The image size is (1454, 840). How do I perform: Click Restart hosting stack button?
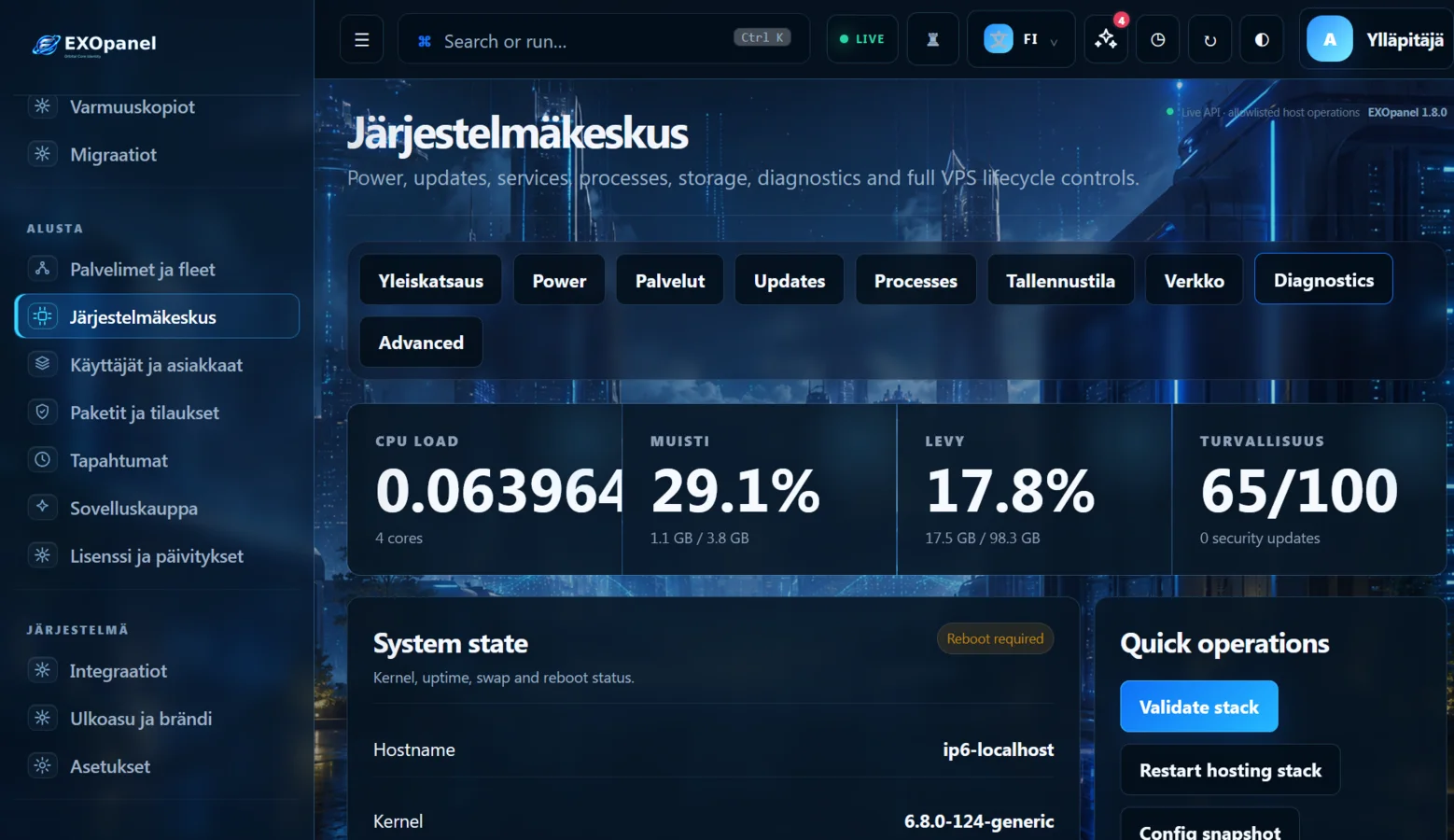[x=1230, y=770]
